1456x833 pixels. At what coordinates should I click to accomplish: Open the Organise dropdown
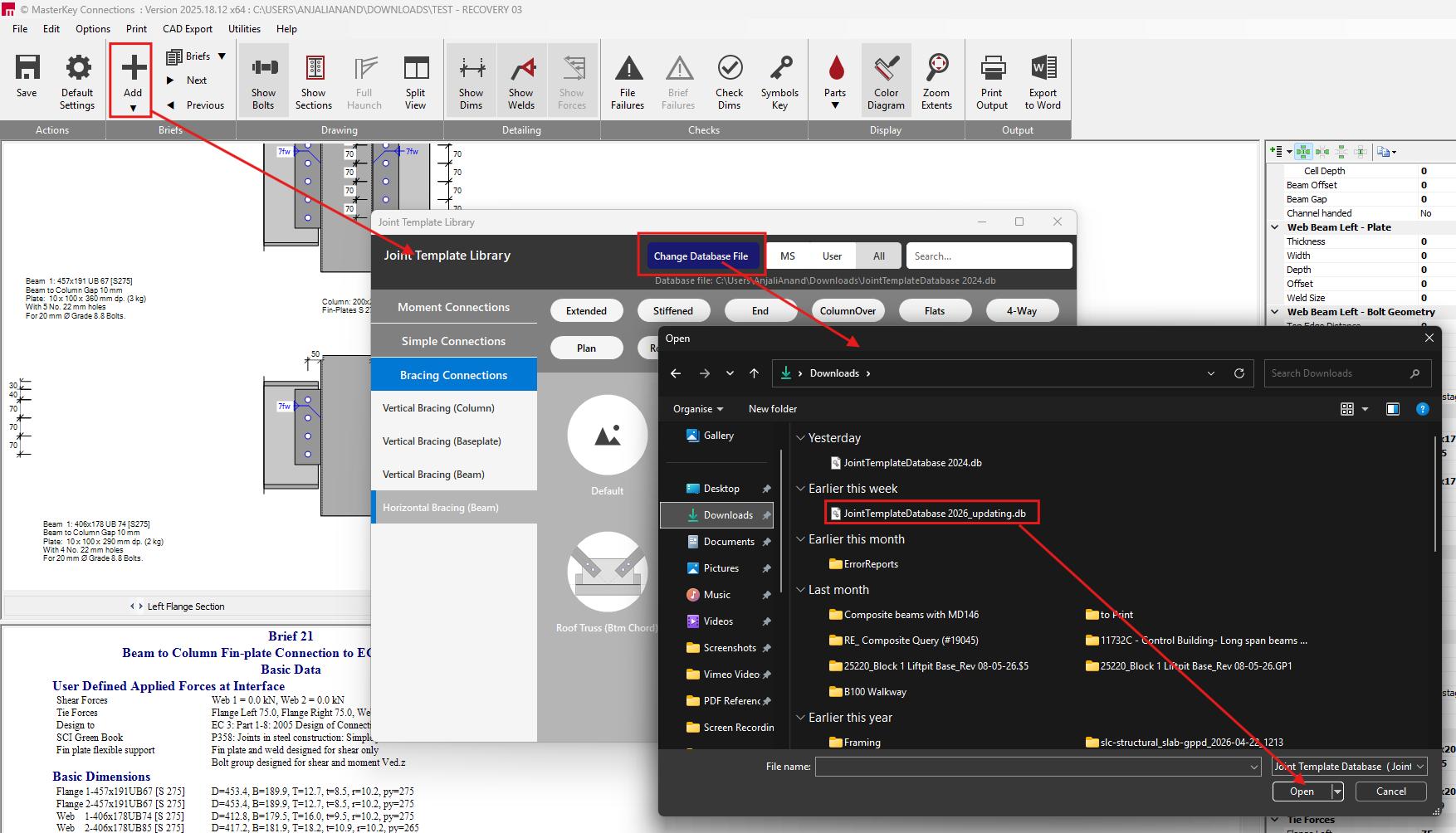[698, 409]
